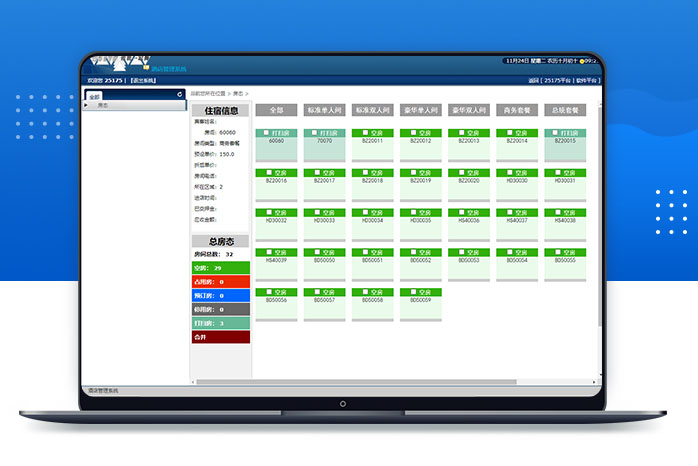Image resolution: width=698 pixels, height=466 pixels.
Task: Click the 房间总数 32 text
Action: [x=214, y=254]
